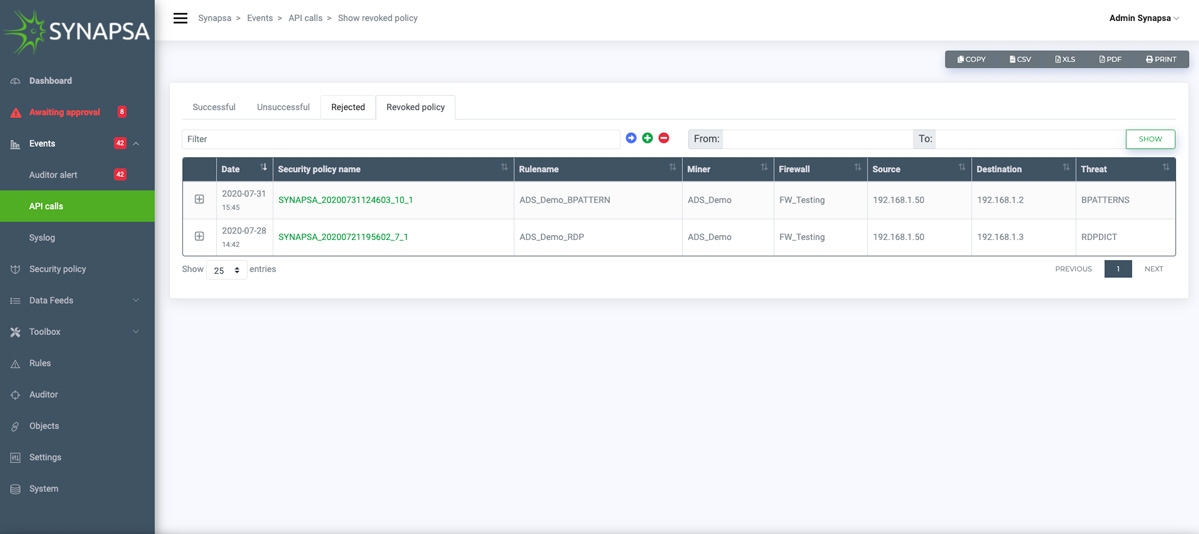1199x534 pixels.
Task: Open policy SYNAPSA_20200731124603_10_1 link
Action: tap(346, 200)
